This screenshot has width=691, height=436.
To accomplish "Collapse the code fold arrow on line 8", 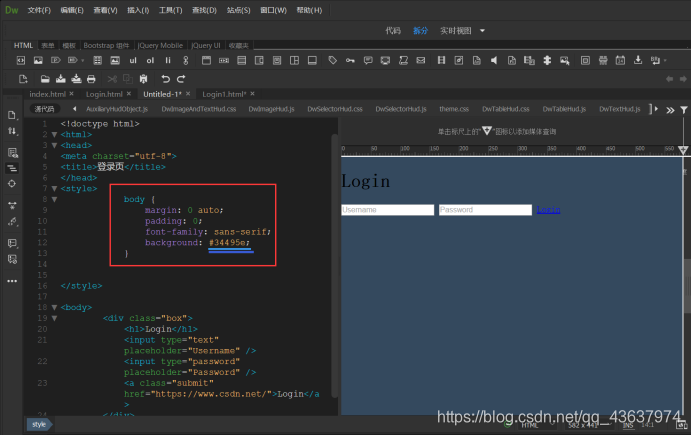I will pyautogui.click(x=54, y=199).
